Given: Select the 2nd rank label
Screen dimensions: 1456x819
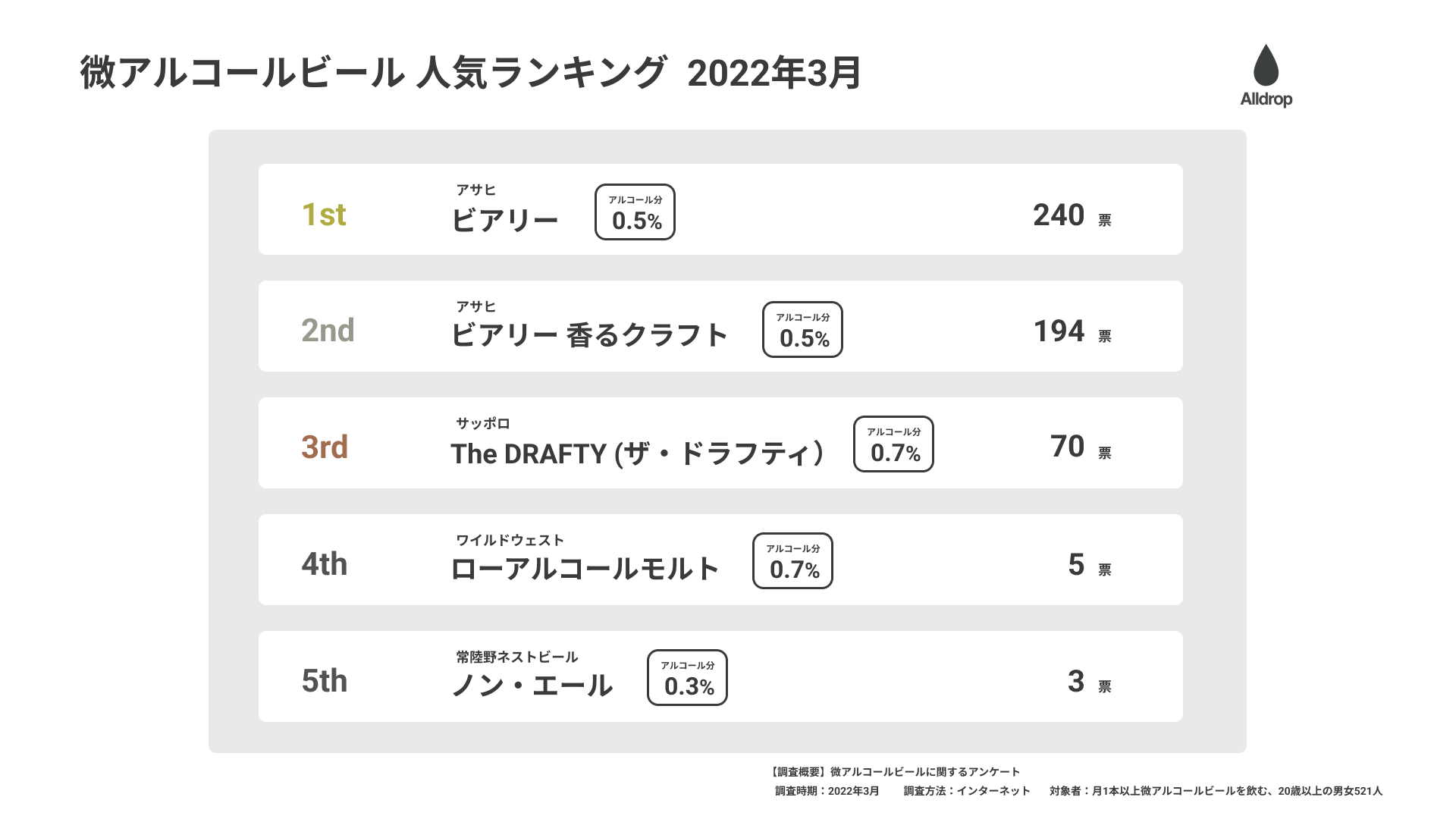Looking at the screenshot, I should tap(328, 331).
